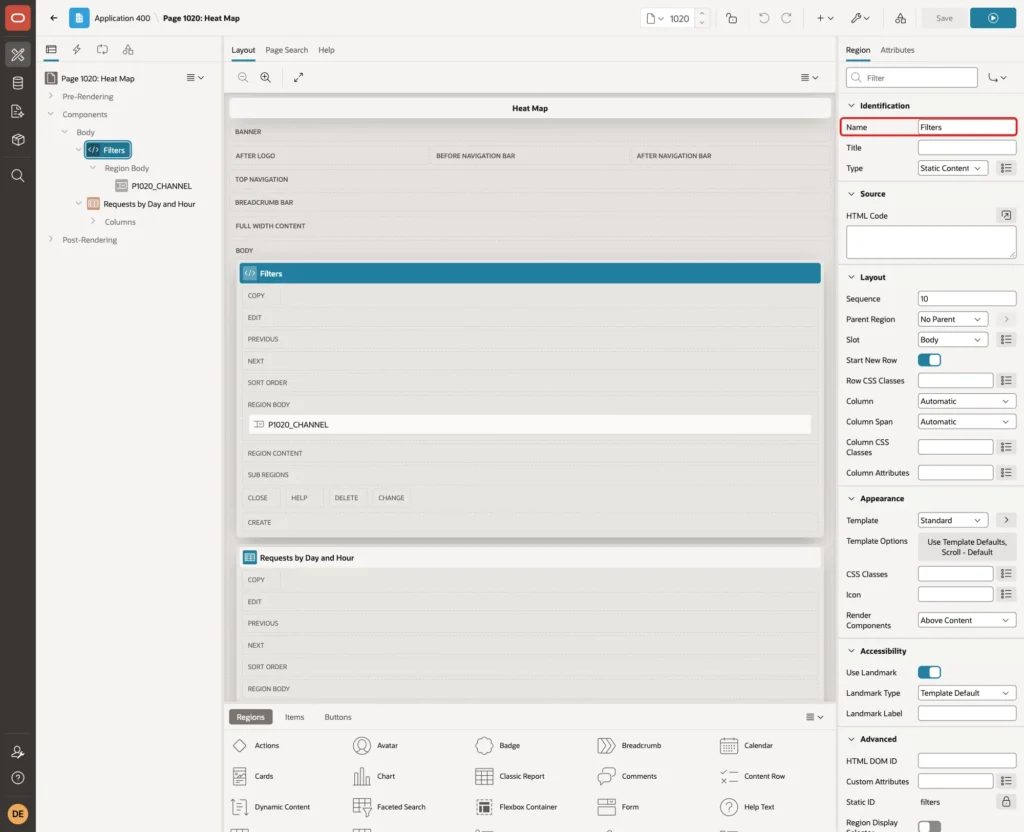Viewport: 1024px width, 832px height.
Task: Open the Shared Components toolbar icon
Action: (900, 18)
